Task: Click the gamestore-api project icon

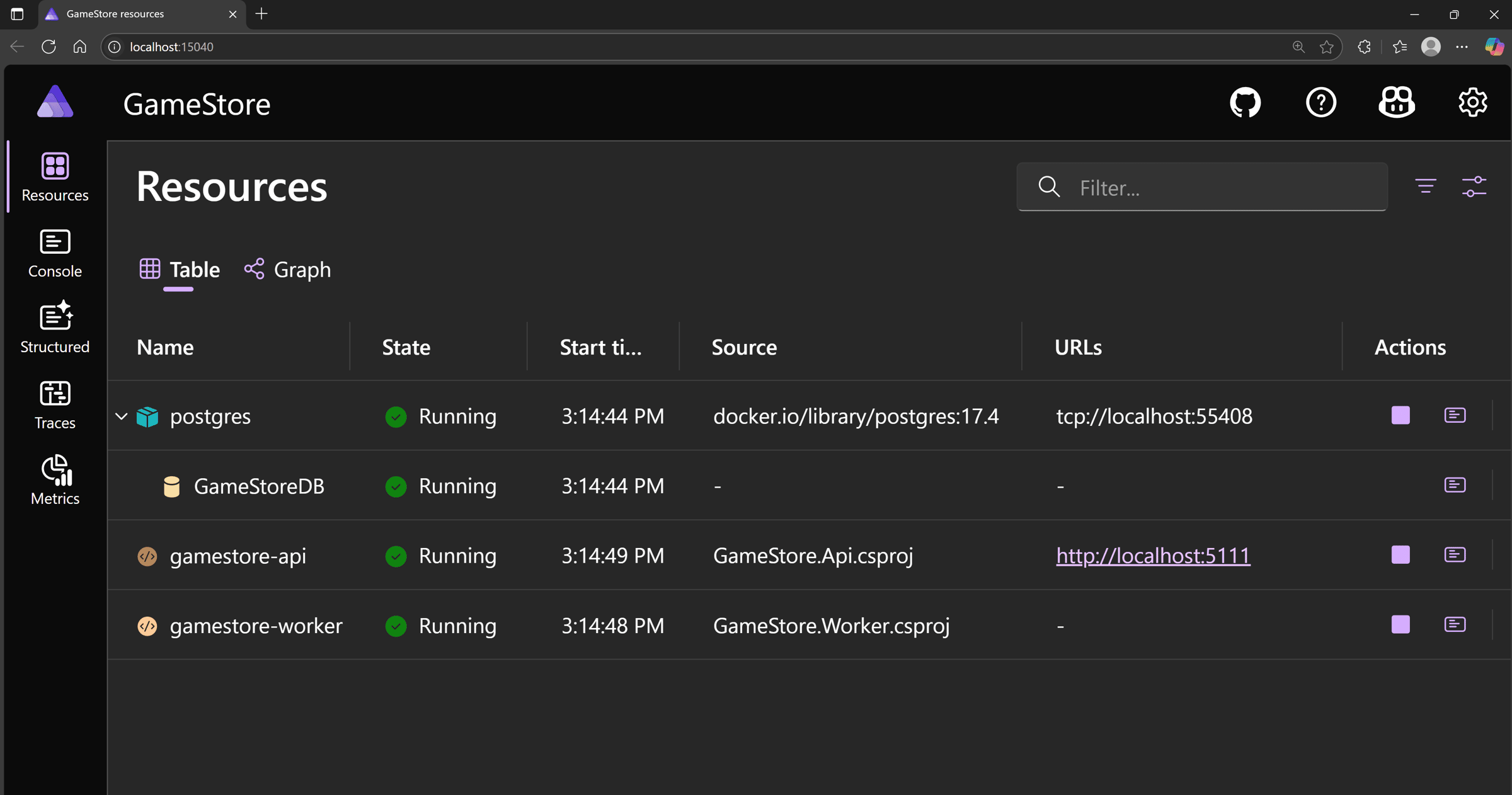Action: click(x=147, y=556)
